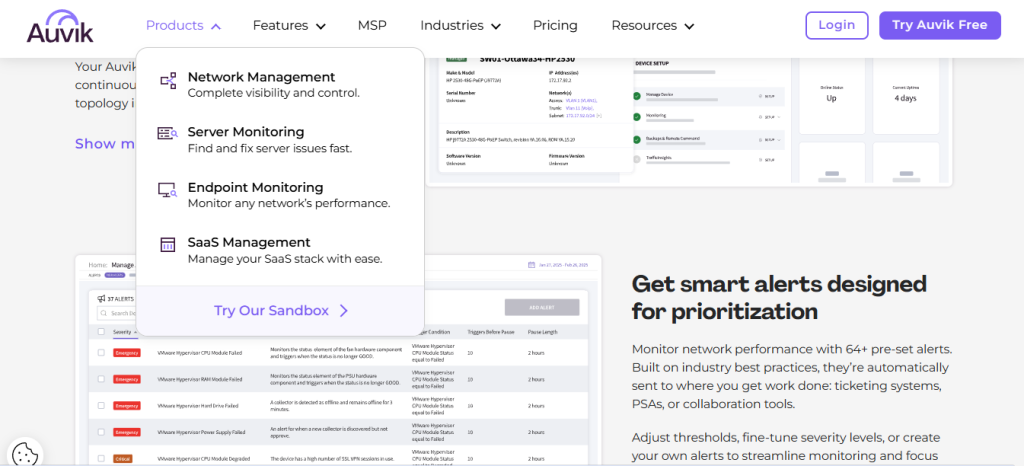Click the calendar icon beside the date range
The image size is (1024, 466).
[531, 265]
